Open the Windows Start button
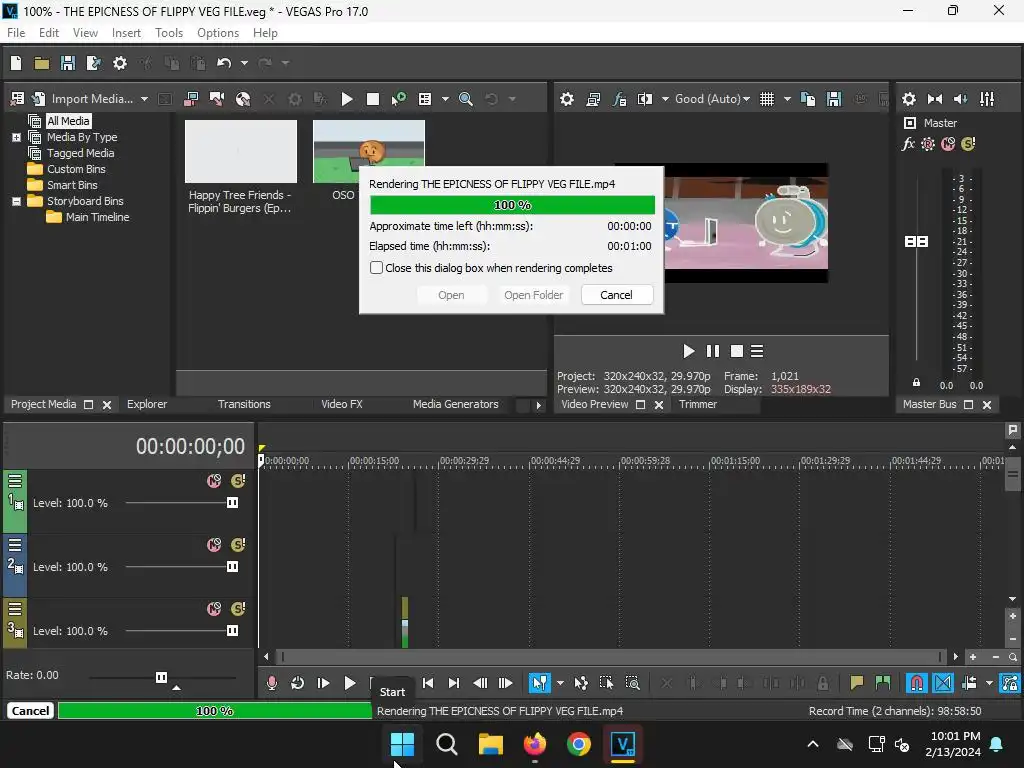The image size is (1024, 768). [402, 744]
